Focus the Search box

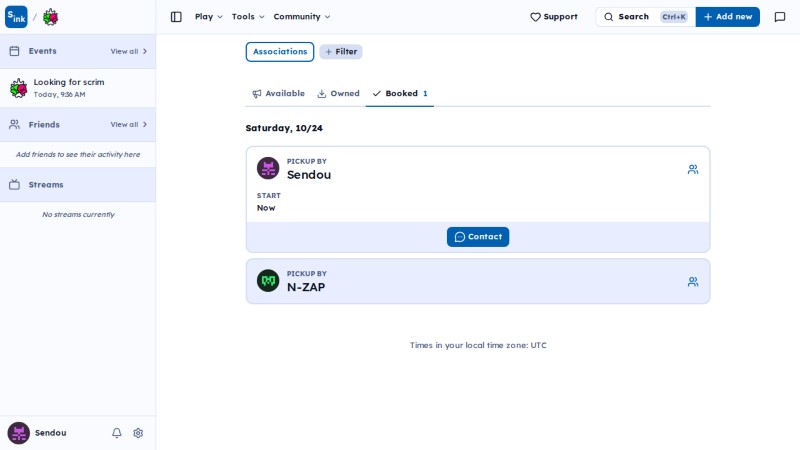tap(645, 17)
